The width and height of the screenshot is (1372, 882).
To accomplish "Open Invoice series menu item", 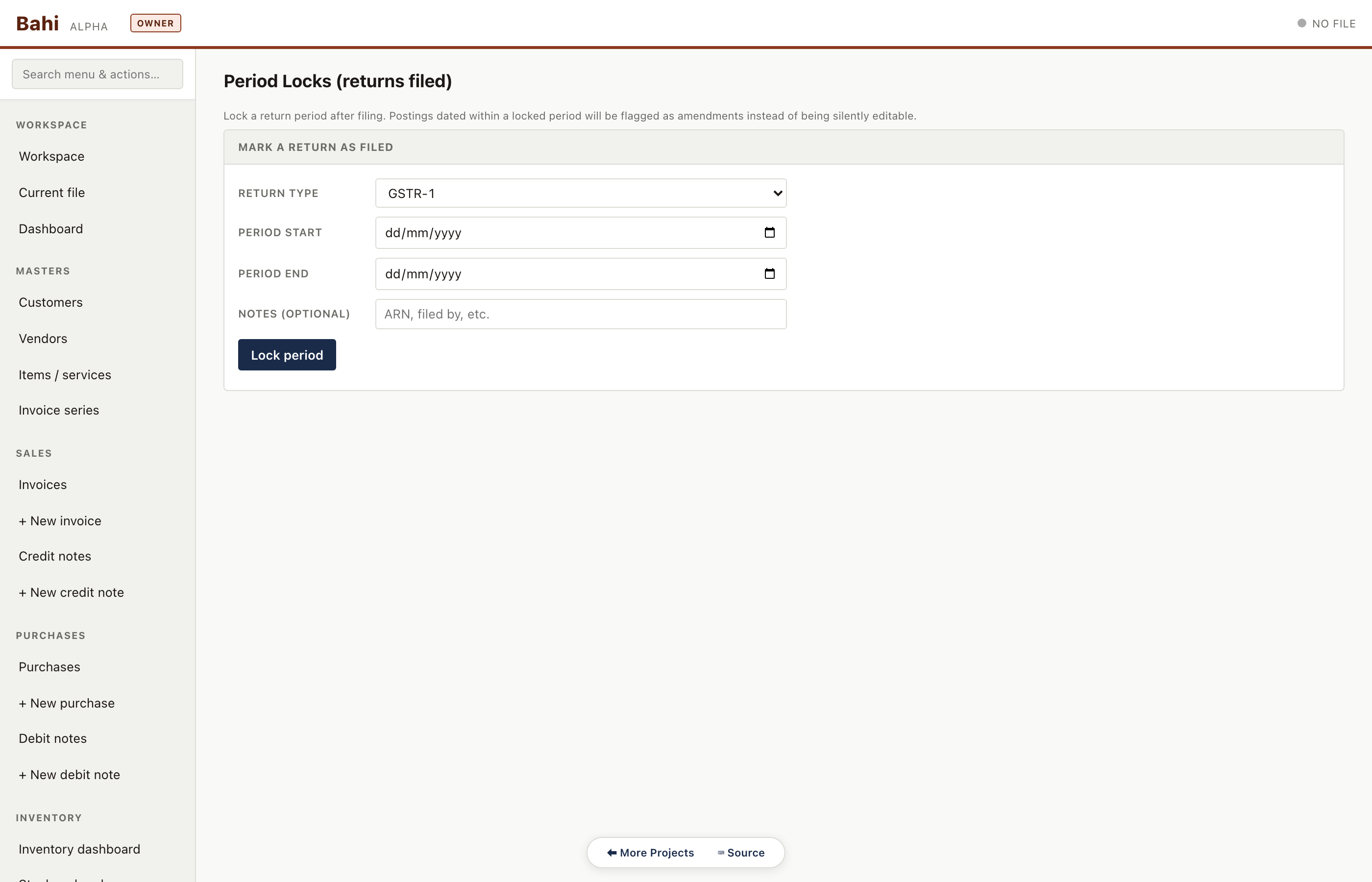I will pos(59,410).
